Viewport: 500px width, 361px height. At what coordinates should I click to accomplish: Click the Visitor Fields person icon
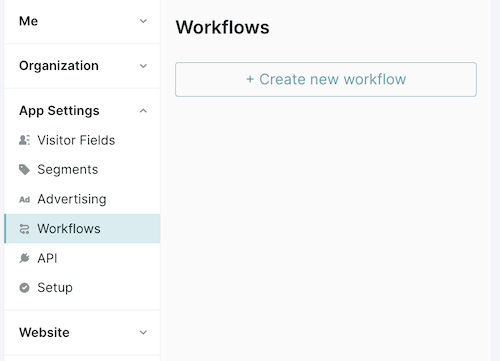[24, 140]
